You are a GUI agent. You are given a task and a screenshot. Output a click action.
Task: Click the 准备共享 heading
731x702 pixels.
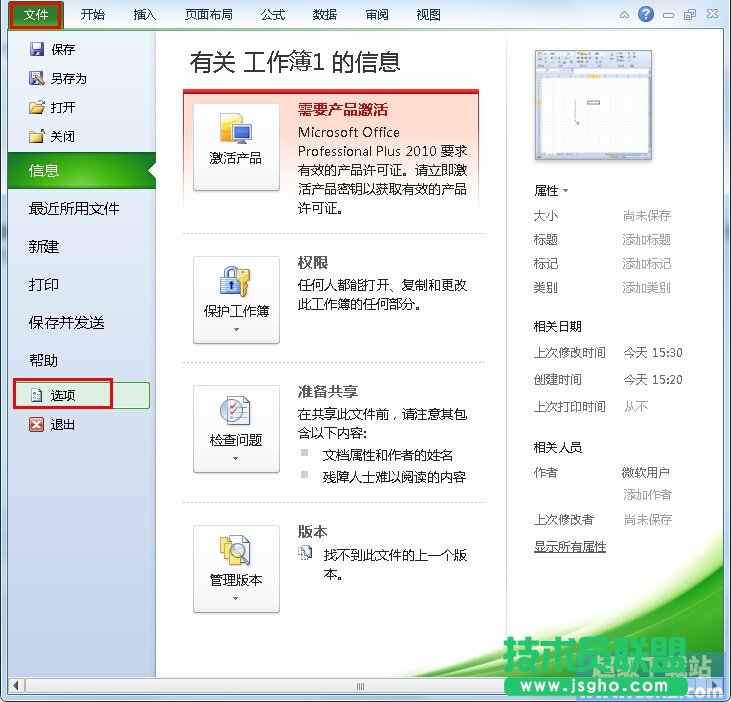328,391
